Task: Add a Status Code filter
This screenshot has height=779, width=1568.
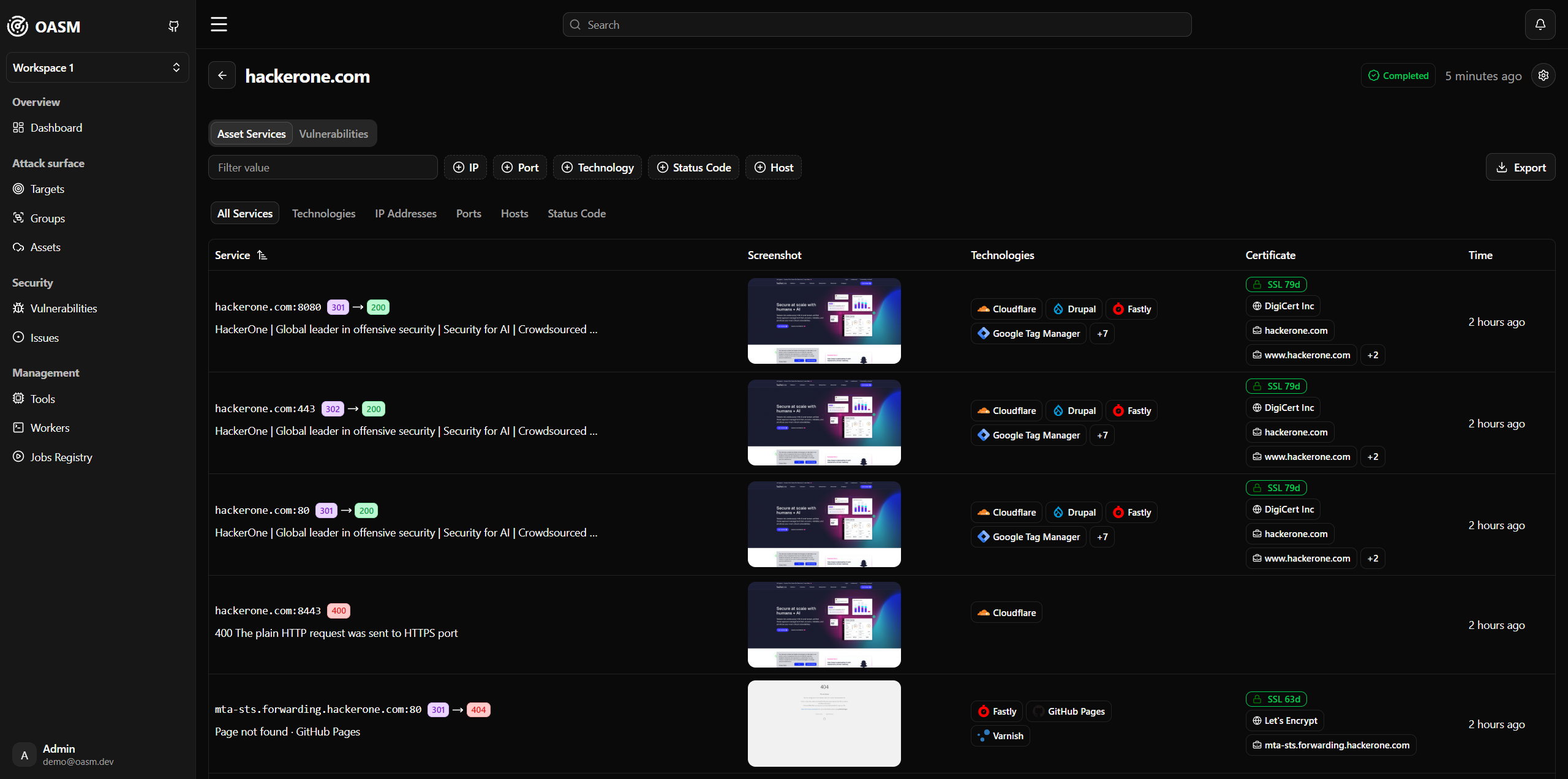Action: tap(693, 167)
